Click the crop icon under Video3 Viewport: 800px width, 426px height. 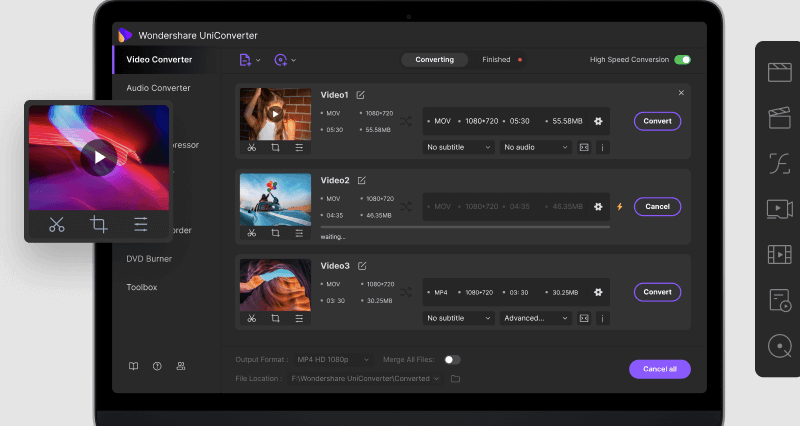coord(276,318)
